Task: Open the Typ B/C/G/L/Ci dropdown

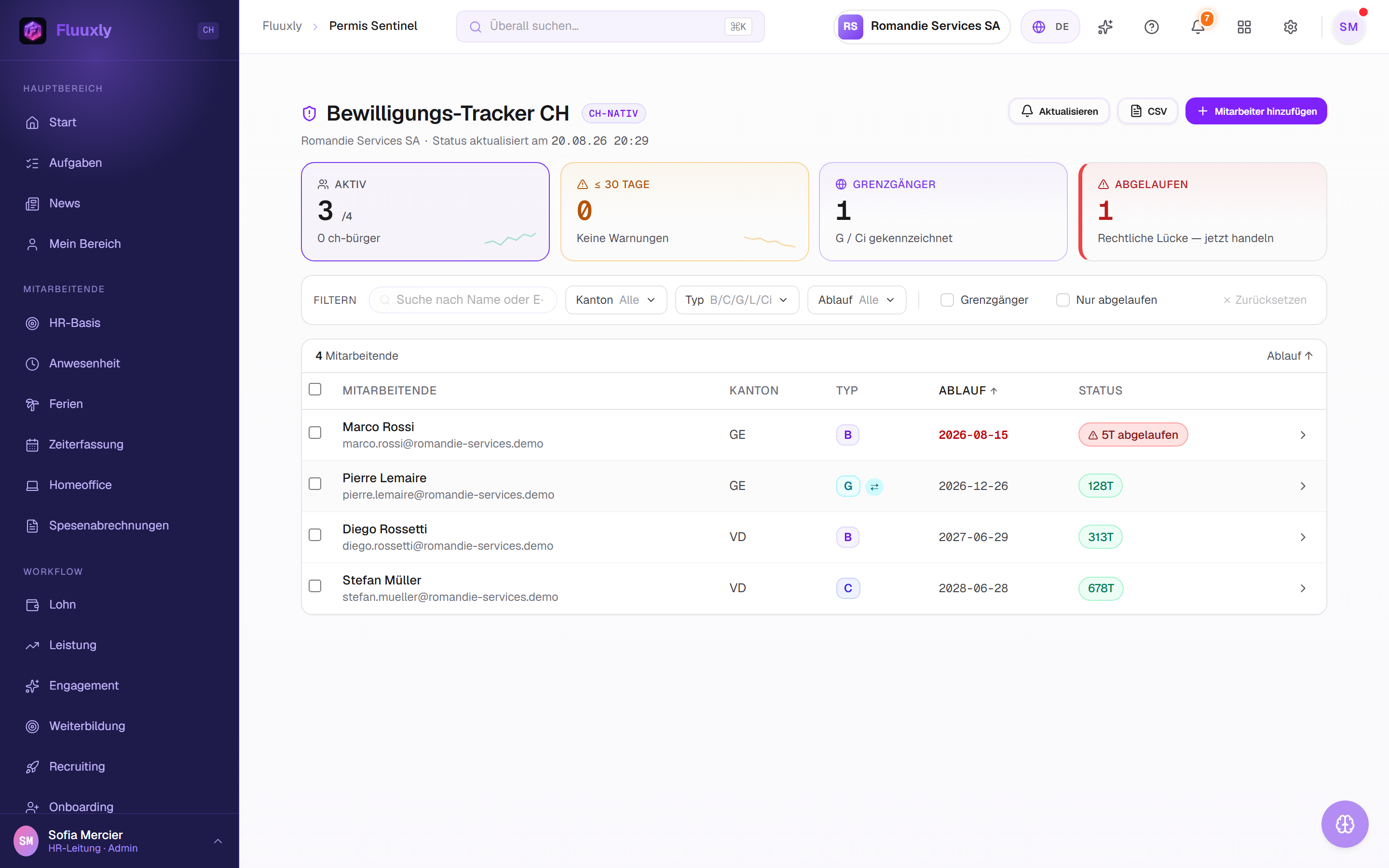Action: 737,299
